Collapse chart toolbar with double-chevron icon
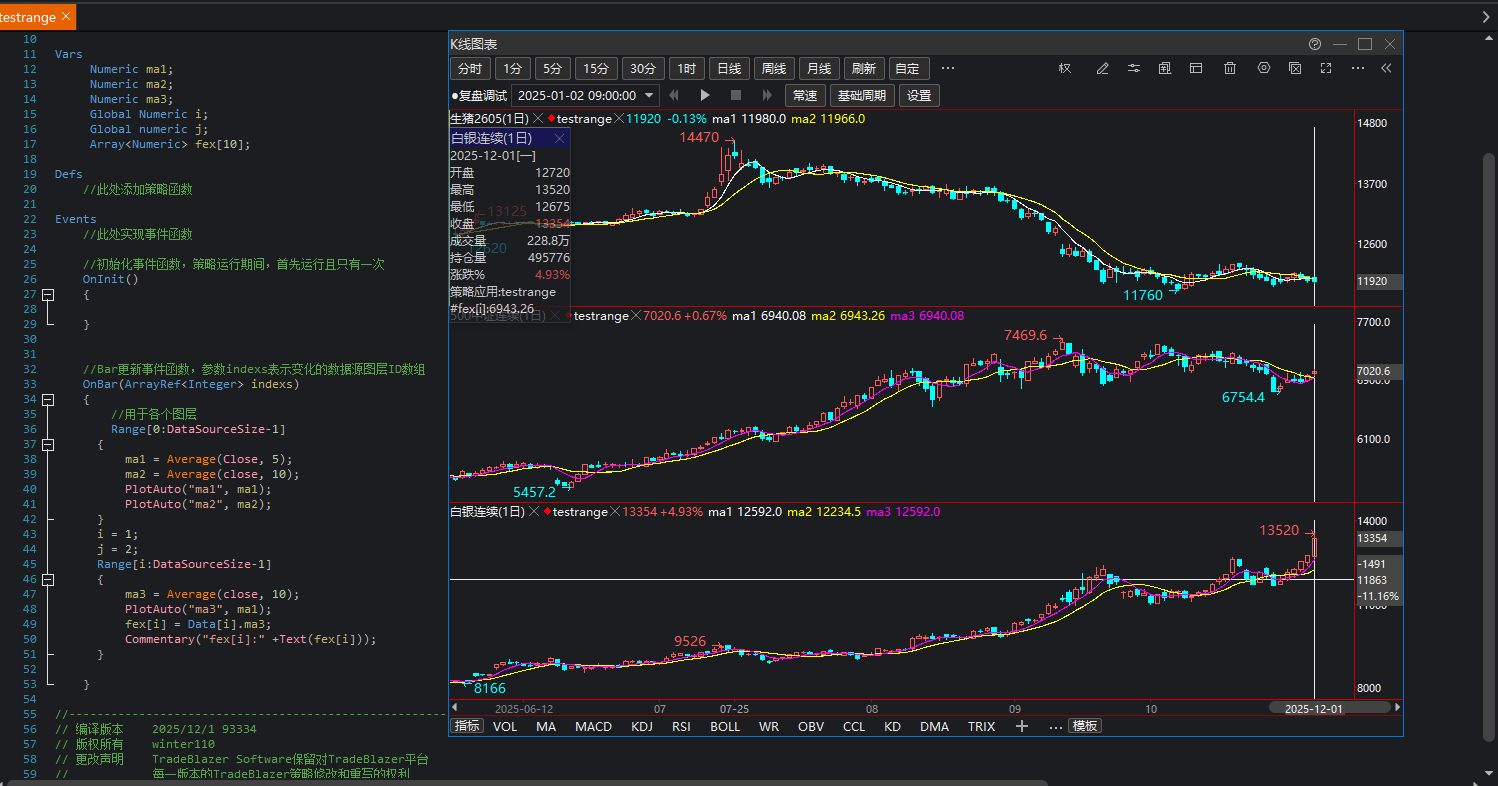This screenshot has height=786, width=1498. (x=1386, y=69)
